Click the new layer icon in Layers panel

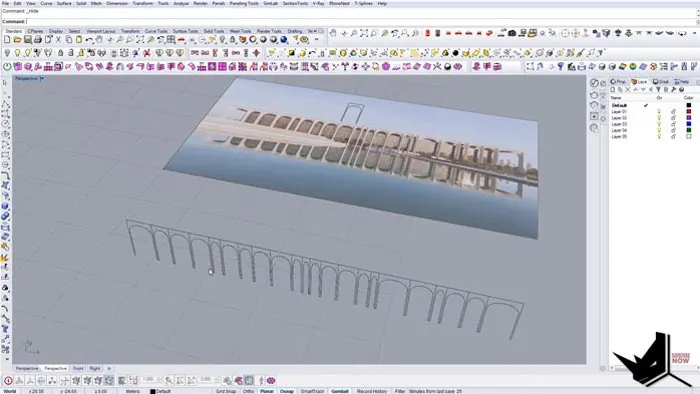point(613,90)
